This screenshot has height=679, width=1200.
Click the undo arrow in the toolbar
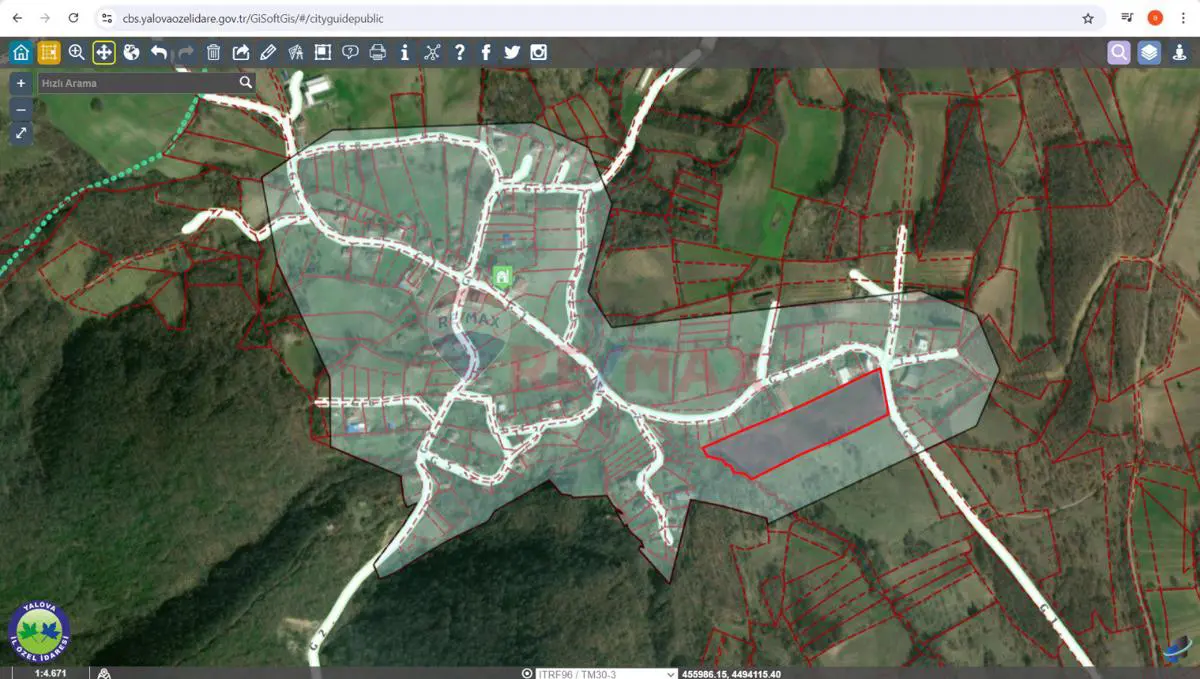coord(158,52)
